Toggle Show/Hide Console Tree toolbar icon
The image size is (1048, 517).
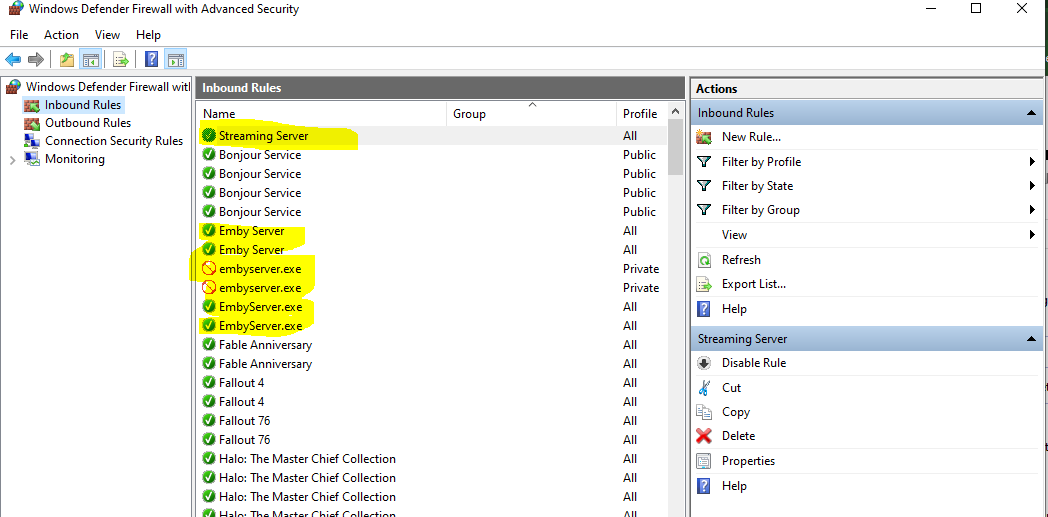click(90, 59)
